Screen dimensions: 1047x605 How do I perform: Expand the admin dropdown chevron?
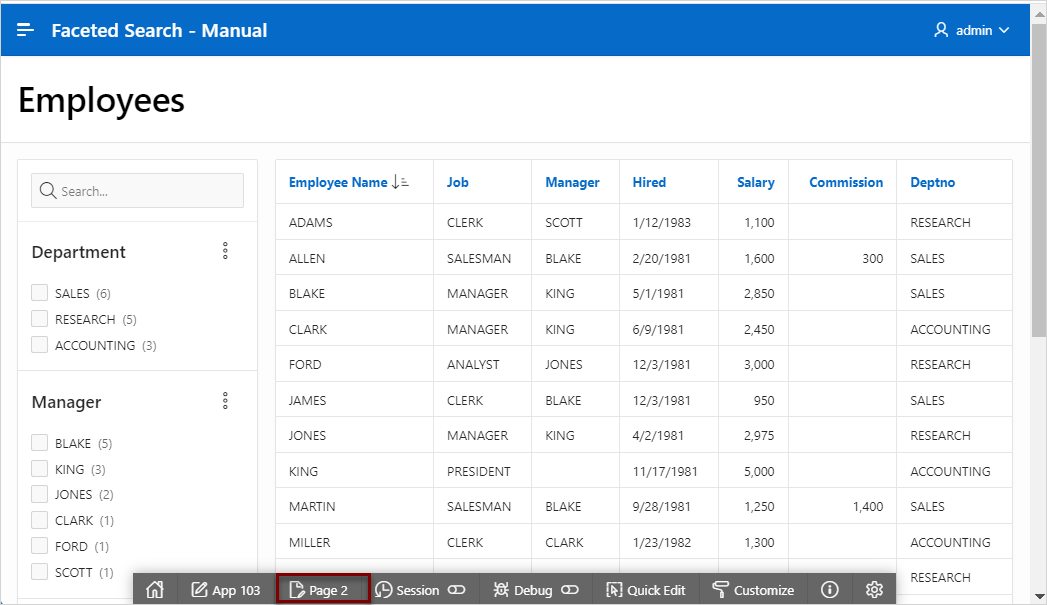(x=1004, y=31)
